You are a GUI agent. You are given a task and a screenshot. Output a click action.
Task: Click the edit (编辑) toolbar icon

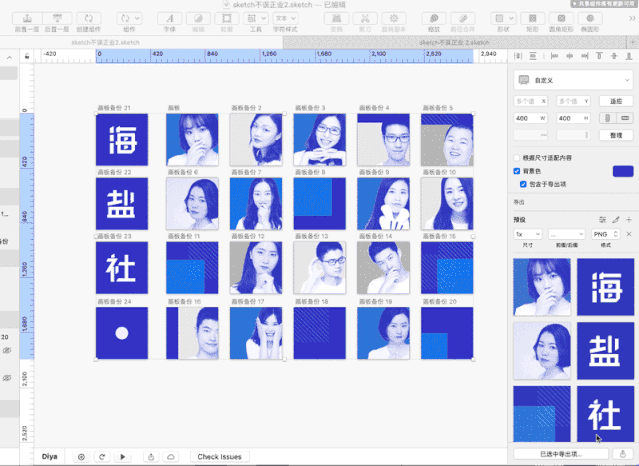pos(198,18)
